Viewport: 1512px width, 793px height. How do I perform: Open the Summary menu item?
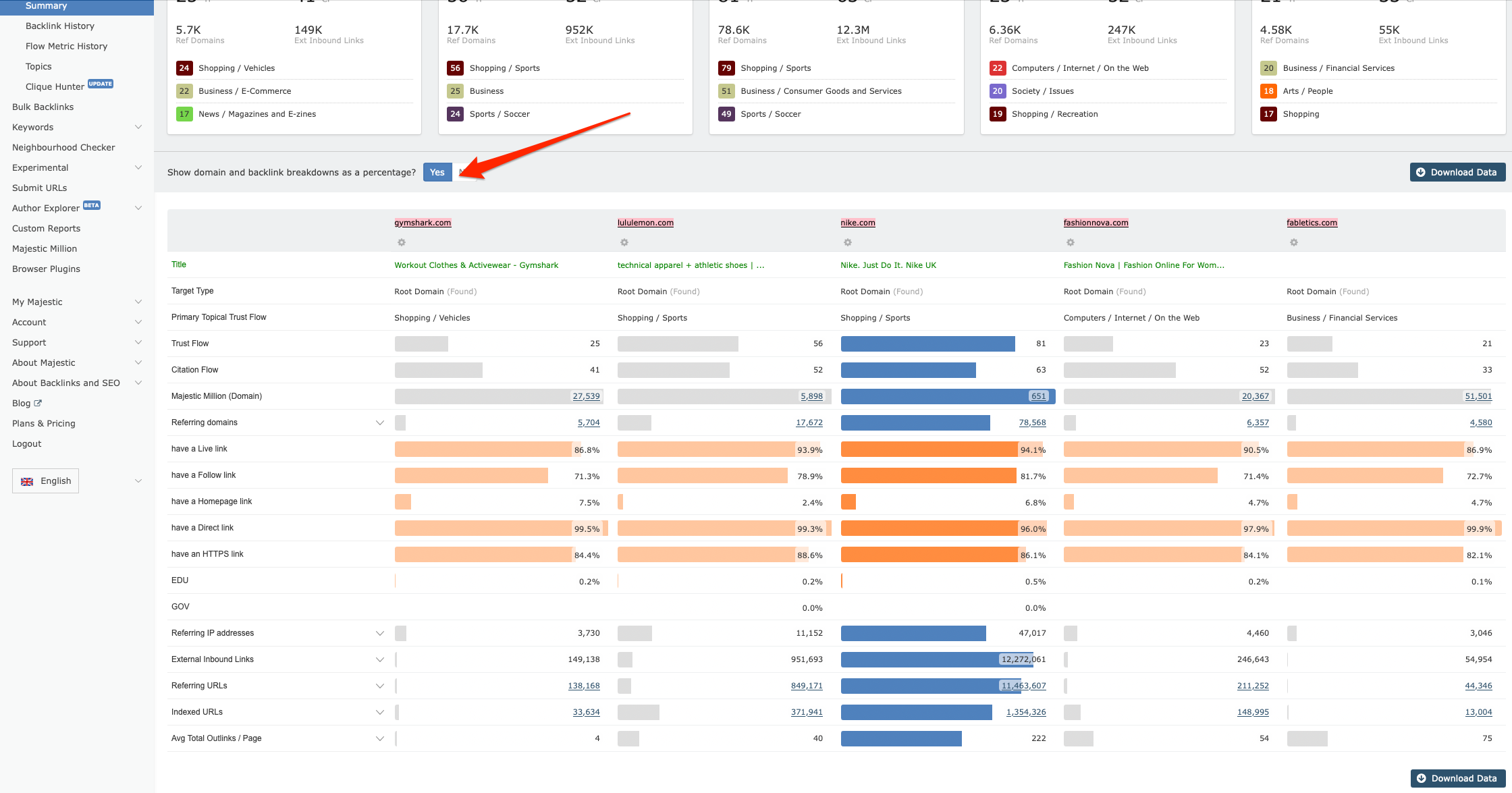point(47,5)
